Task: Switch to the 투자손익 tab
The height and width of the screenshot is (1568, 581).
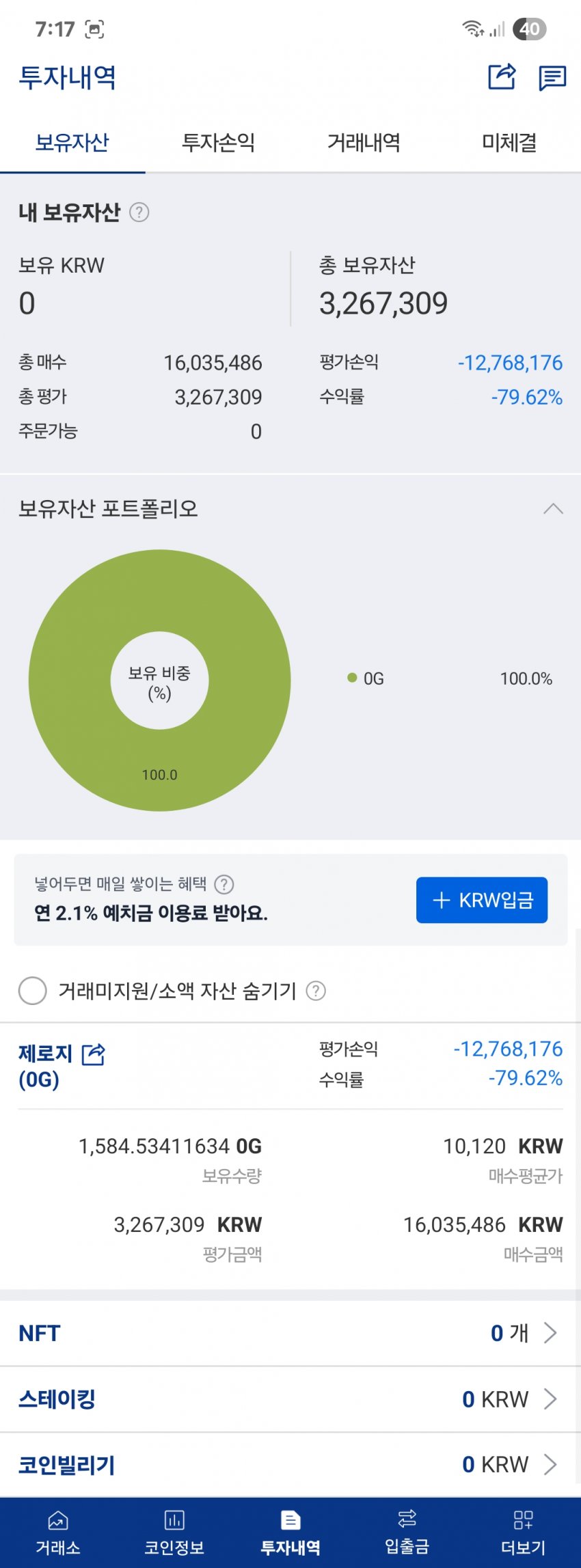Action: [x=218, y=143]
